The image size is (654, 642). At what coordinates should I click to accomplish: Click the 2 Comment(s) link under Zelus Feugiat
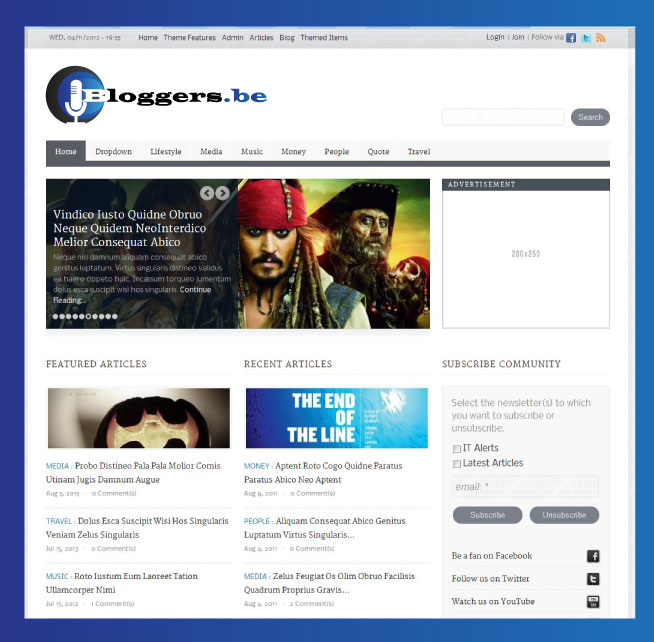point(312,604)
